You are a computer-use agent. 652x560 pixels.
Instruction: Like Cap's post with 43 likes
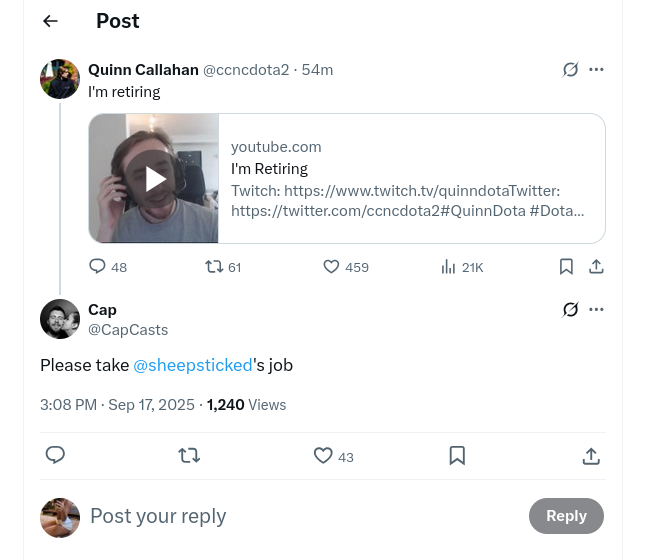333,456
